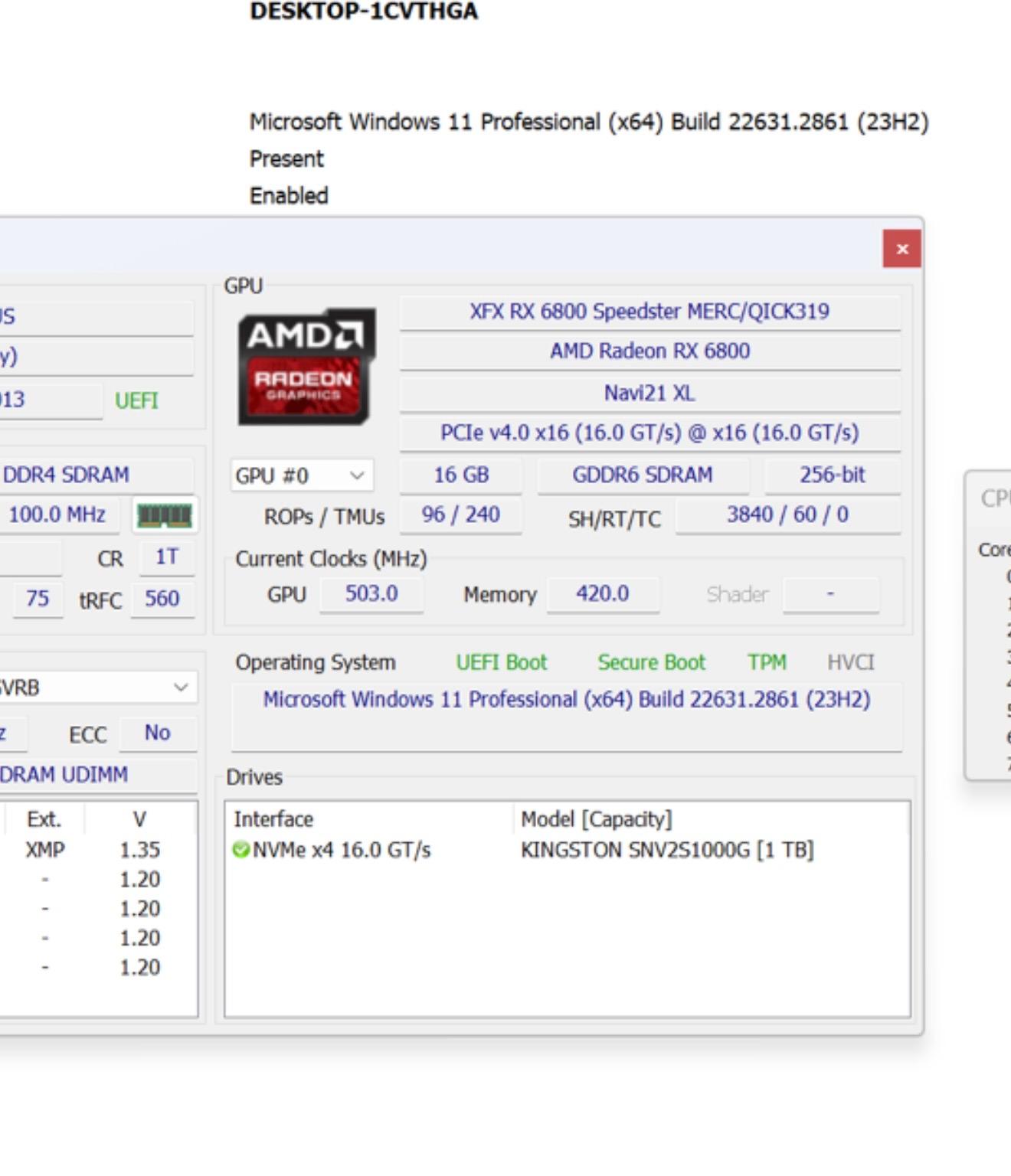Click the DESKTOP-1CVTHGA computer name
Screen dimensions: 1011x1176
pyautogui.click(x=364, y=11)
